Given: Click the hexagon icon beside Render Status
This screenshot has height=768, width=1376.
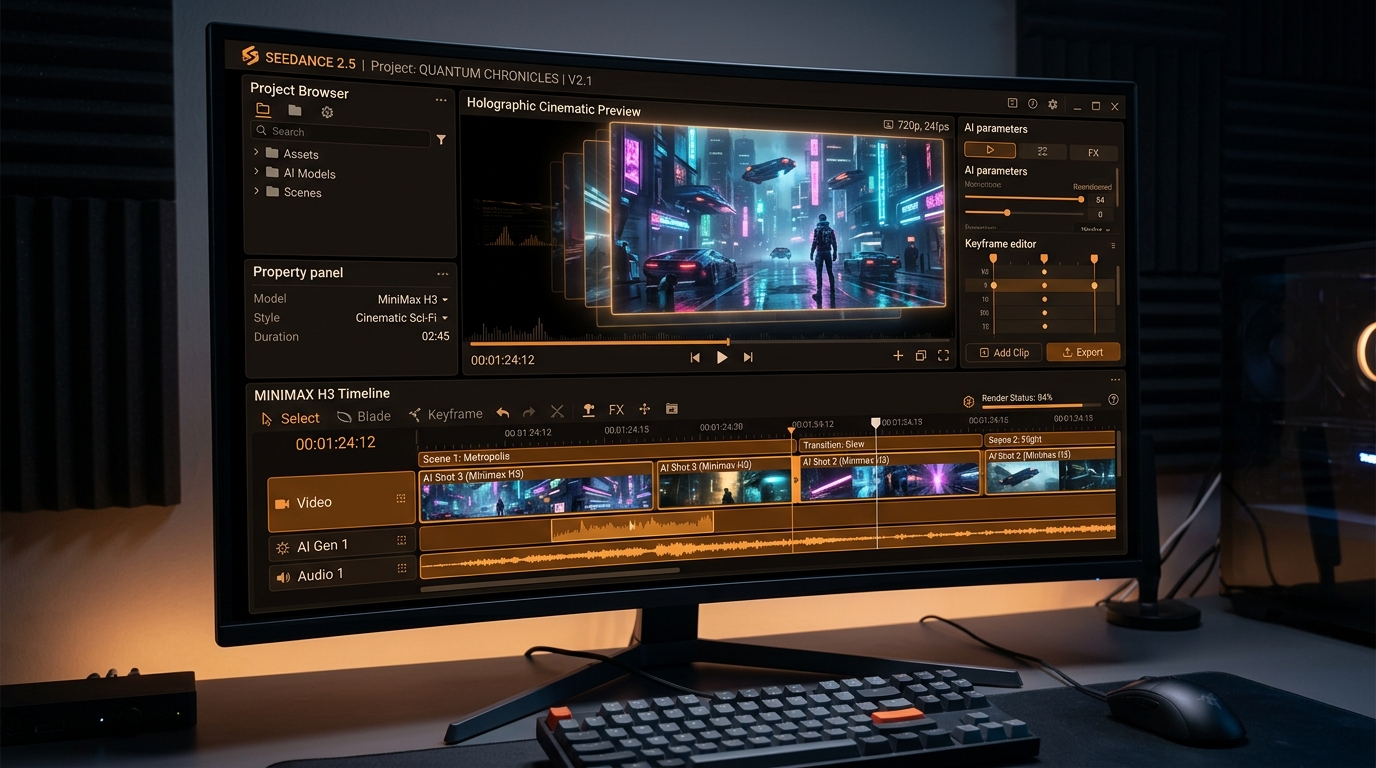Looking at the screenshot, I should pyautogui.click(x=968, y=401).
